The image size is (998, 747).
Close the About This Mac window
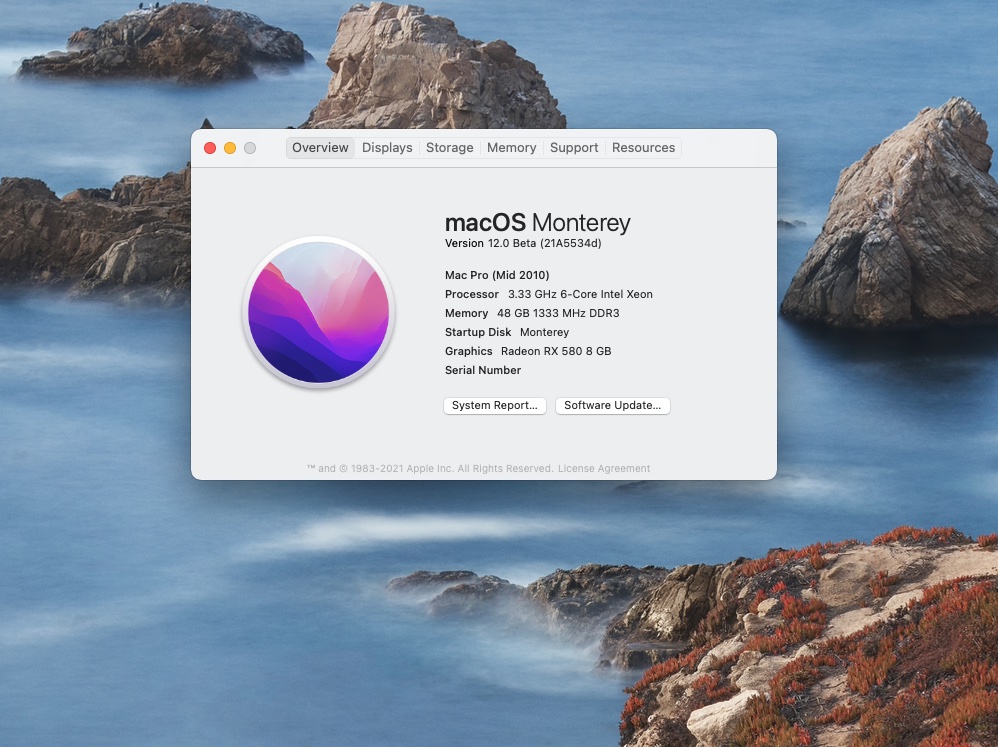[210, 148]
